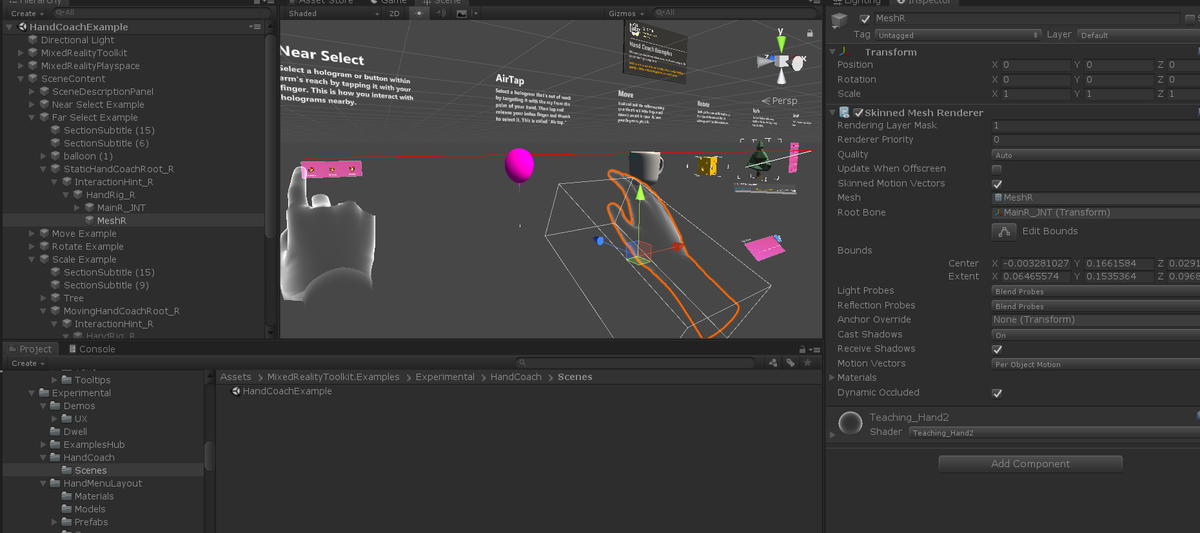Select MainR_JNT in the Hierarchy
This screenshot has height=533, width=1200.
(121, 208)
